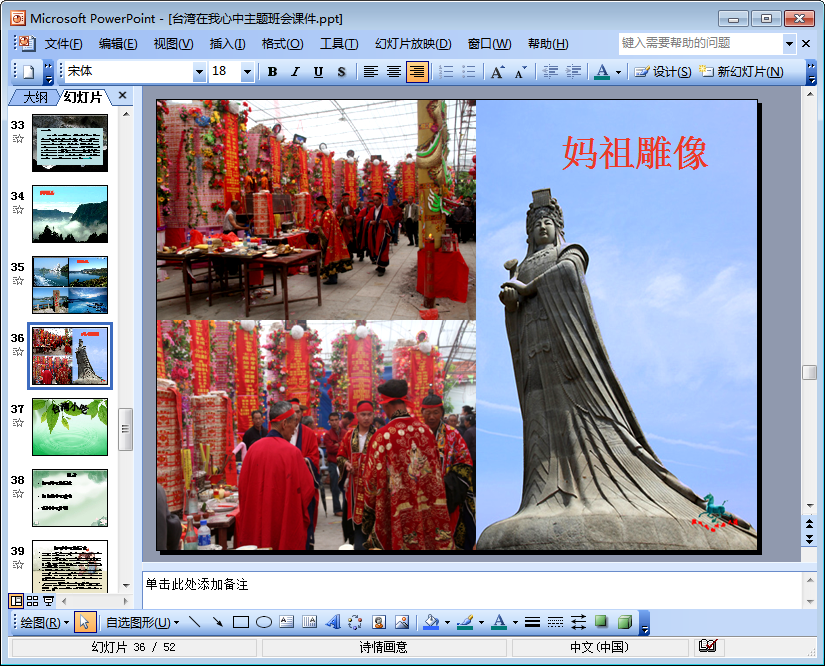The height and width of the screenshot is (666, 825).
Task: Open Slide Design pane
Action: click(662, 72)
